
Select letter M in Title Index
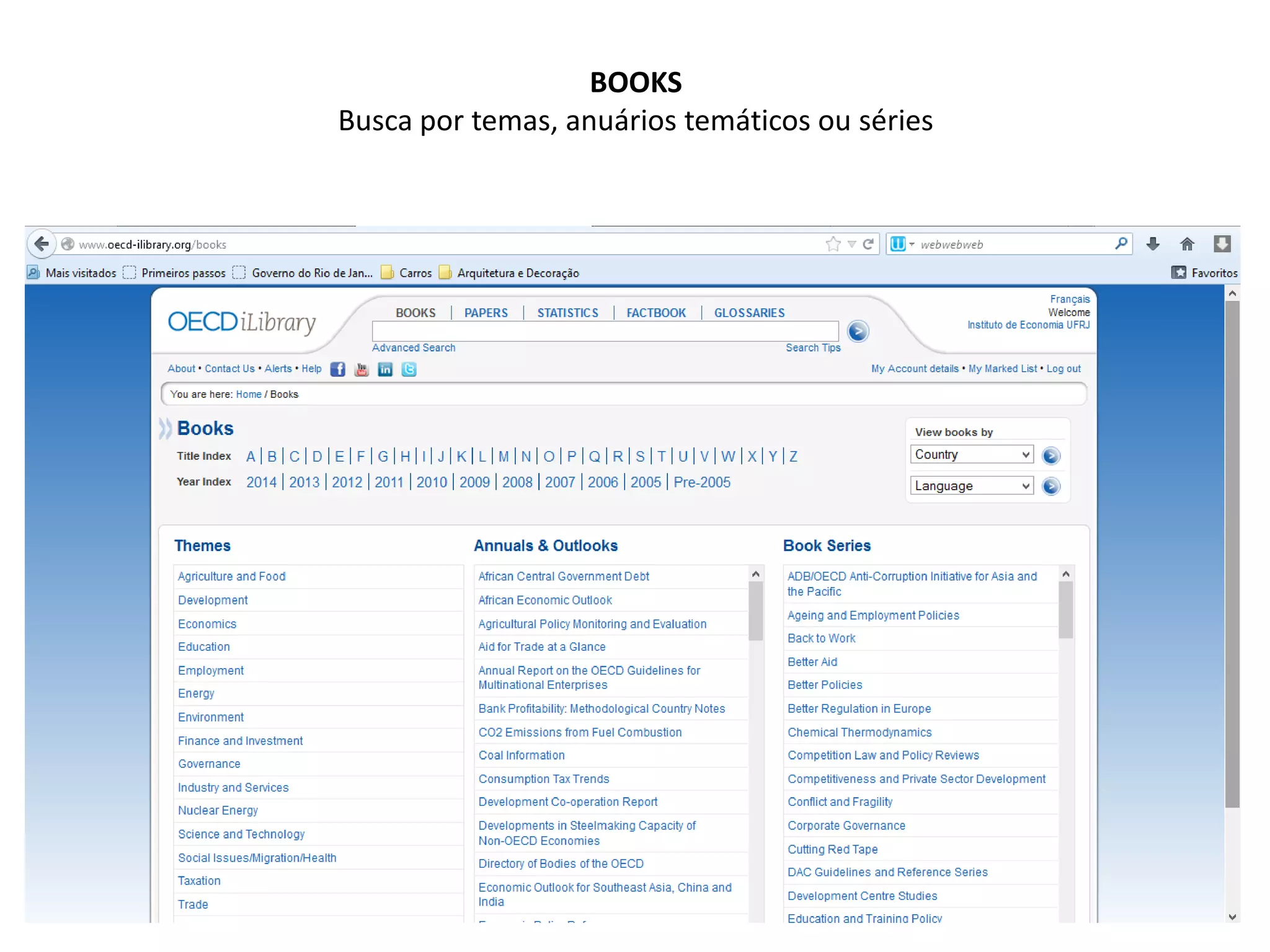pyautogui.click(x=504, y=457)
